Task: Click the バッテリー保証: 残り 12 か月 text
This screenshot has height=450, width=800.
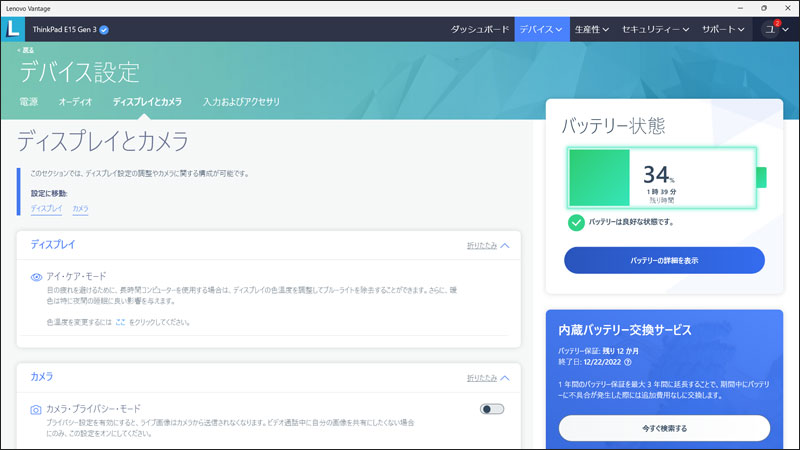Action: (598, 351)
